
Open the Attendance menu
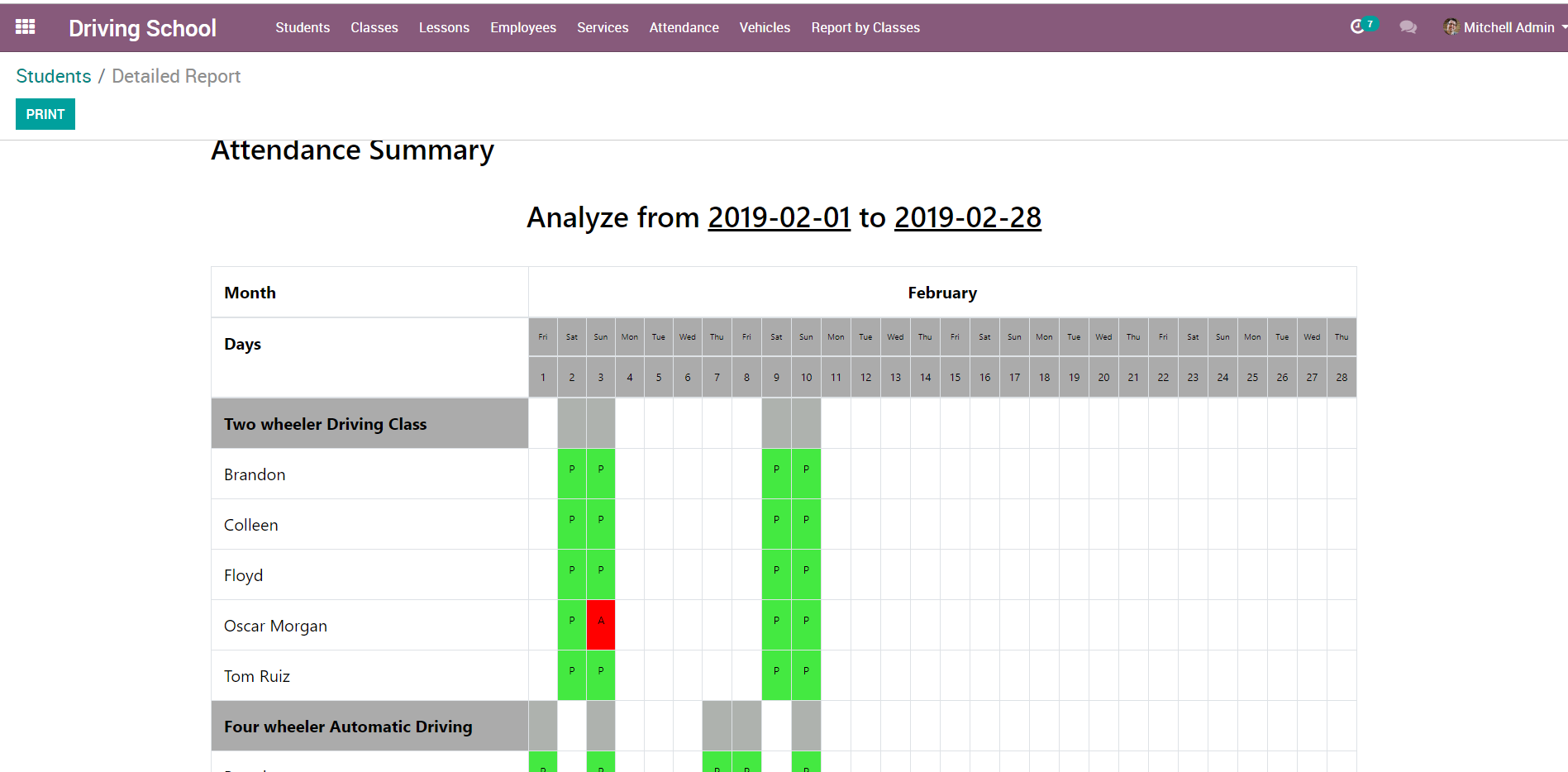pyautogui.click(x=684, y=27)
